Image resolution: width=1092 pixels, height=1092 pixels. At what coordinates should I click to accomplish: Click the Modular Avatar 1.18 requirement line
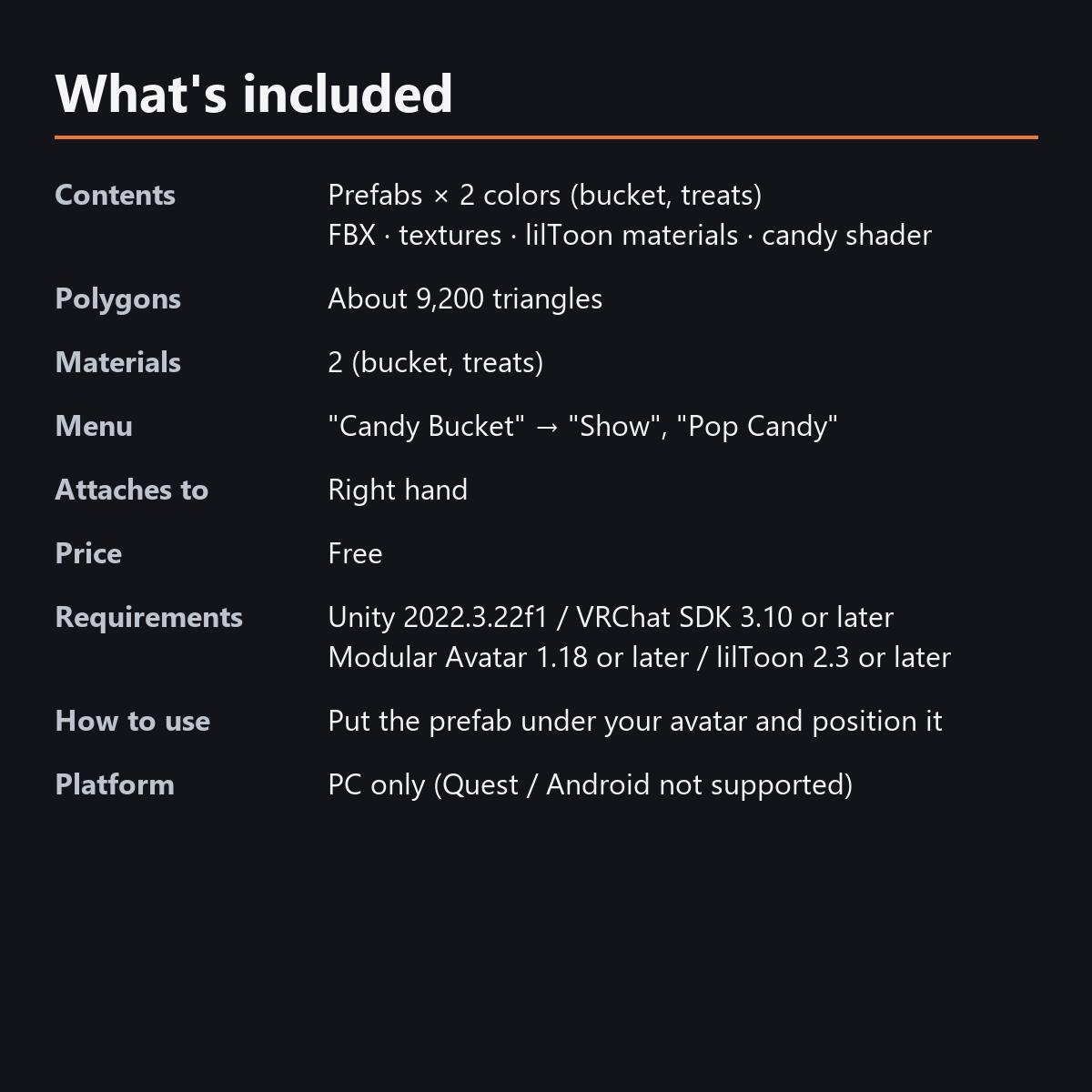point(639,657)
